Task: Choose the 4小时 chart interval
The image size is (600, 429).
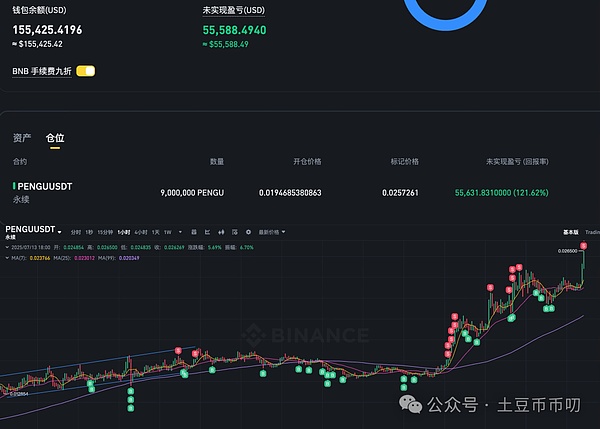Action: pyautogui.click(x=140, y=232)
